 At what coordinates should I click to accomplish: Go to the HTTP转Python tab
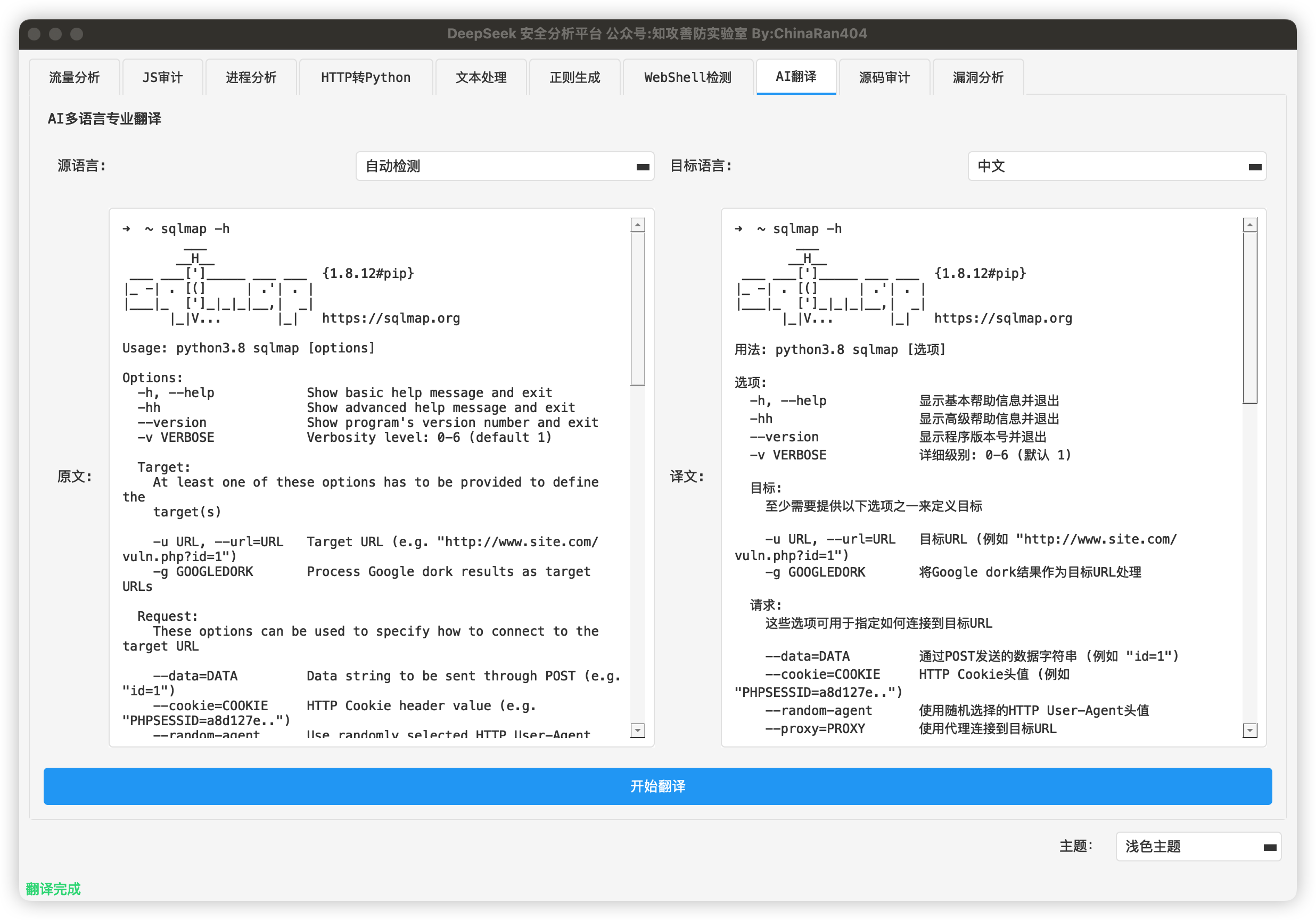coord(366,77)
